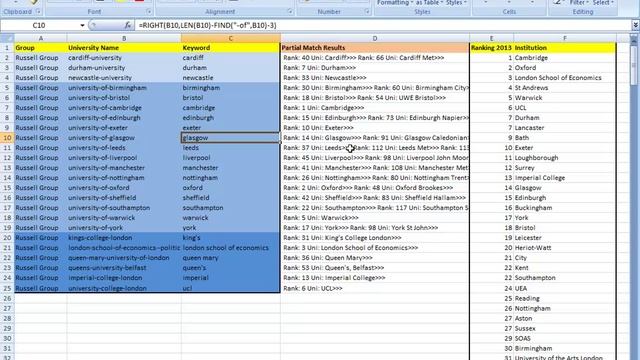Select the Institution cell Loughborough
Image resolution: width=640 pixels, height=360 pixels.
pyautogui.click(x=565, y=158)
